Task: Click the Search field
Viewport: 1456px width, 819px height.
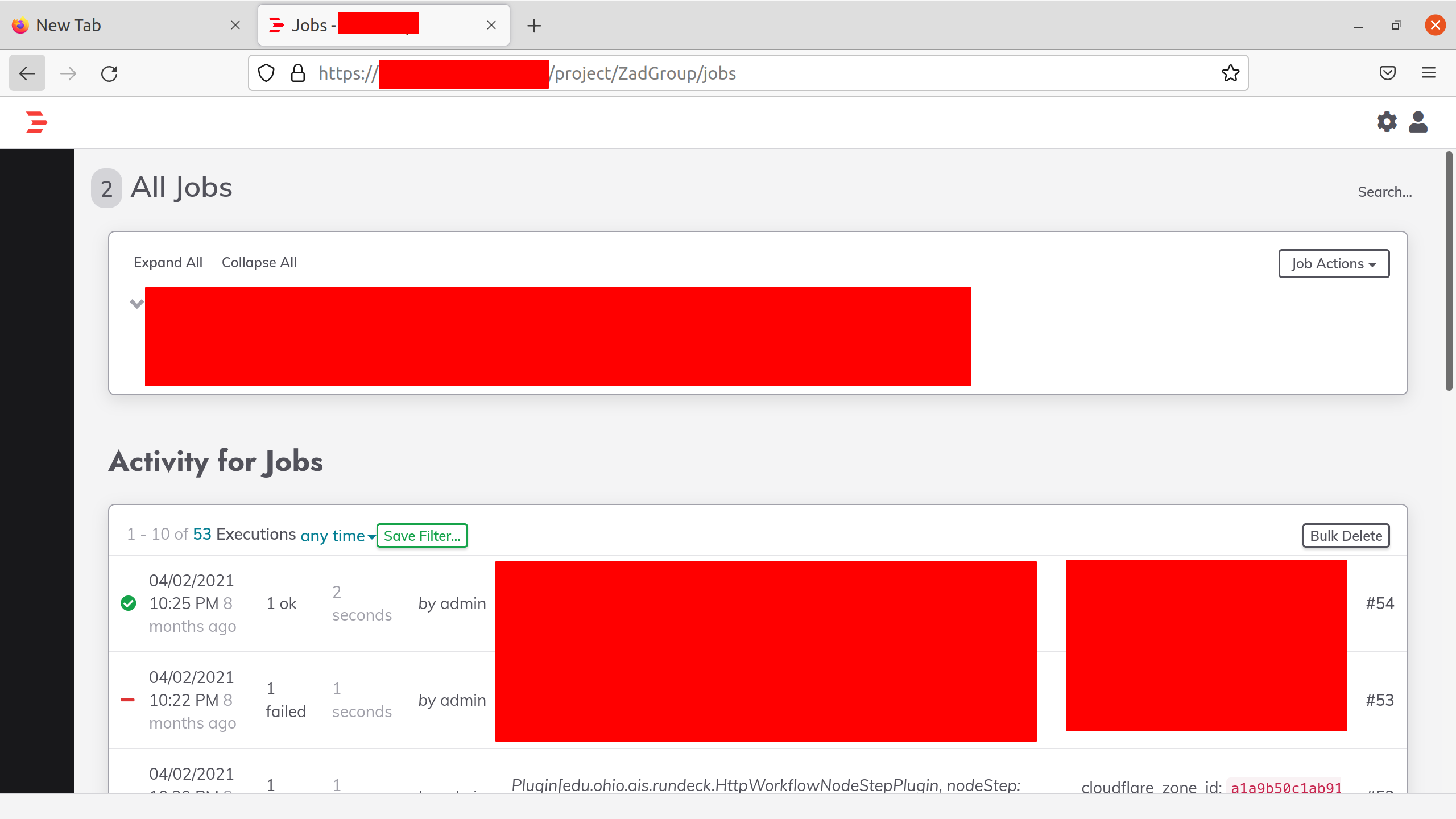Action: (x=1384, y=192)
